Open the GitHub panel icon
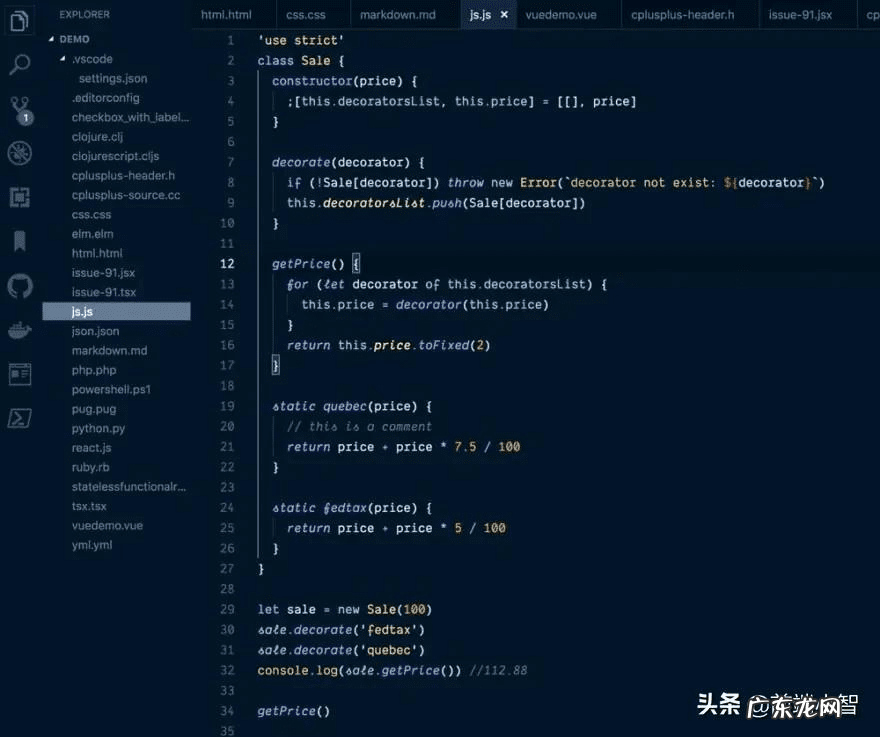This screenshot has height=737, width=880. [19, 286]
